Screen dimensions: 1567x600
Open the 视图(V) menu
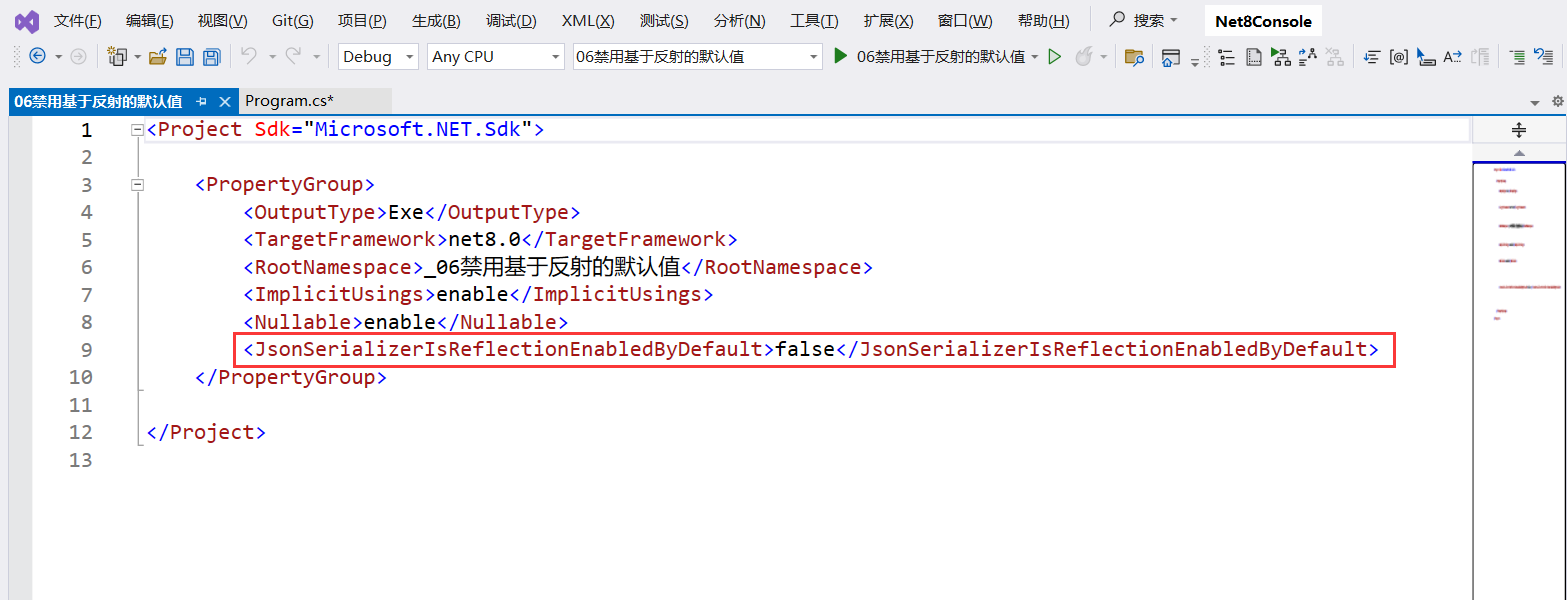[222, 21]
